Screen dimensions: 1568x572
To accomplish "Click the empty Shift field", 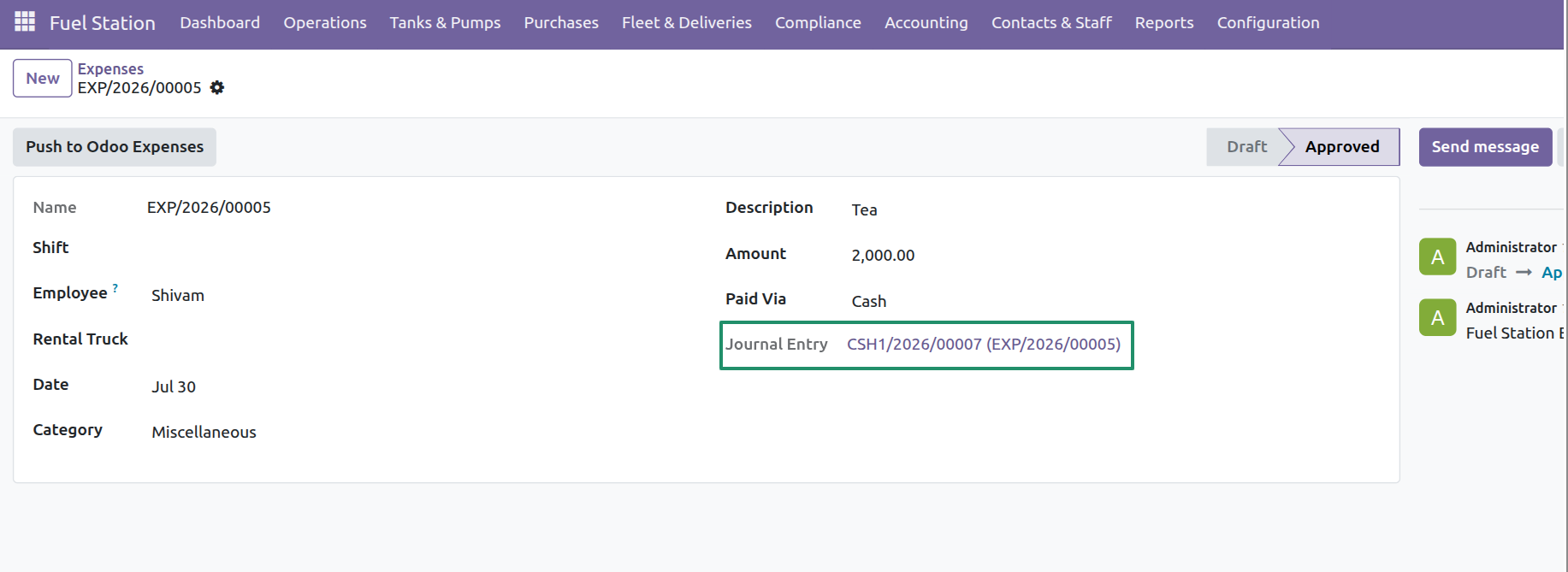I will 419,248.
